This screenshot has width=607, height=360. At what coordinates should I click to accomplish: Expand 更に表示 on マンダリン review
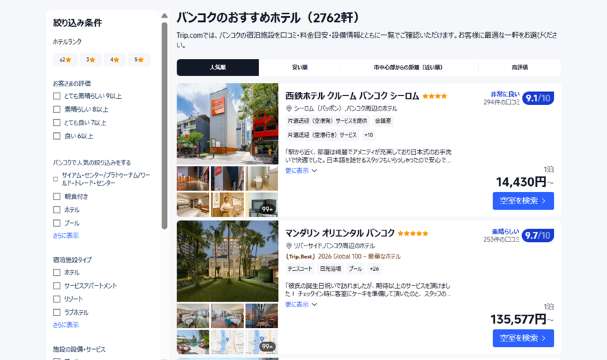tap(301, 304)
